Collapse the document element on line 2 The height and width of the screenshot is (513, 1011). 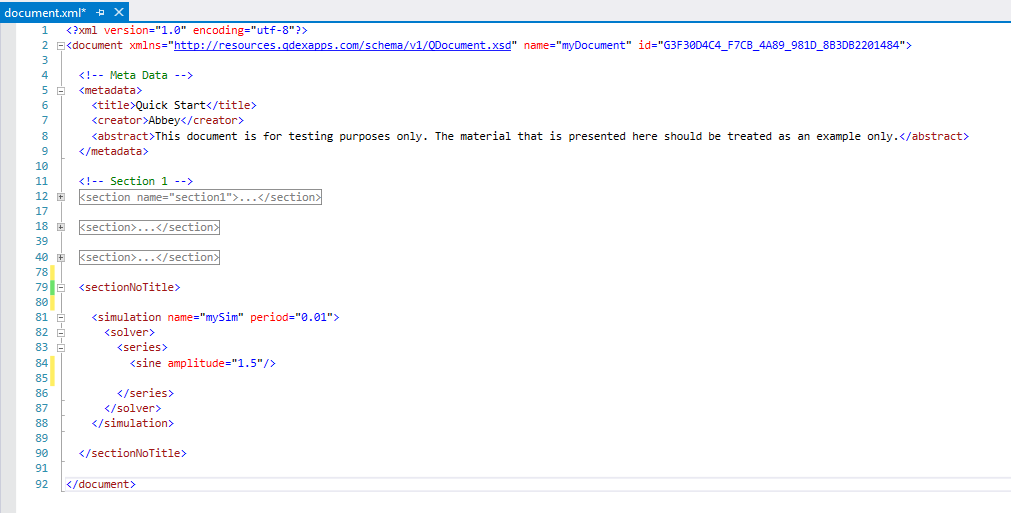coord(61,46)
